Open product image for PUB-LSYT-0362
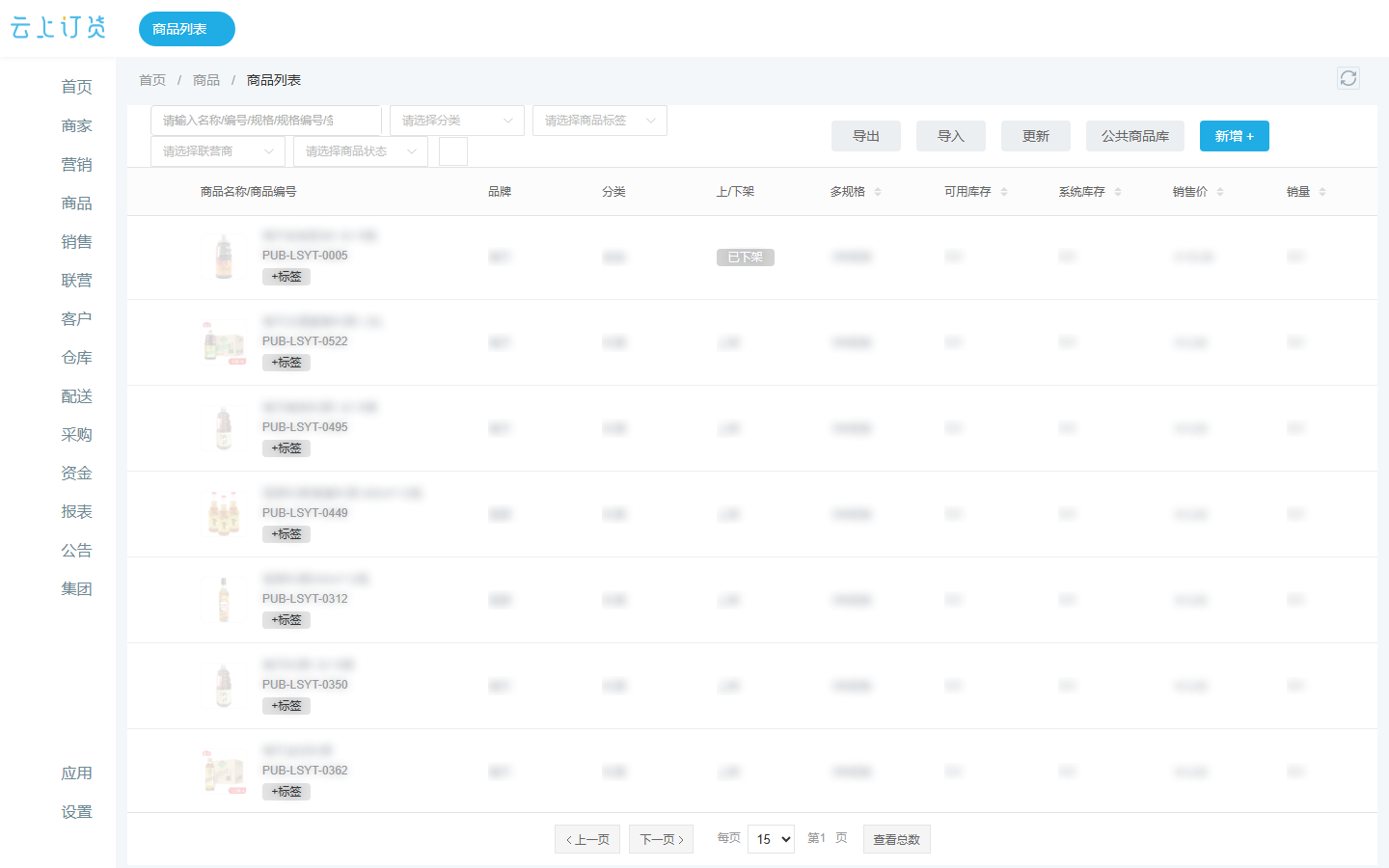Screen dimensions: 1389x868 click(224, 772)
